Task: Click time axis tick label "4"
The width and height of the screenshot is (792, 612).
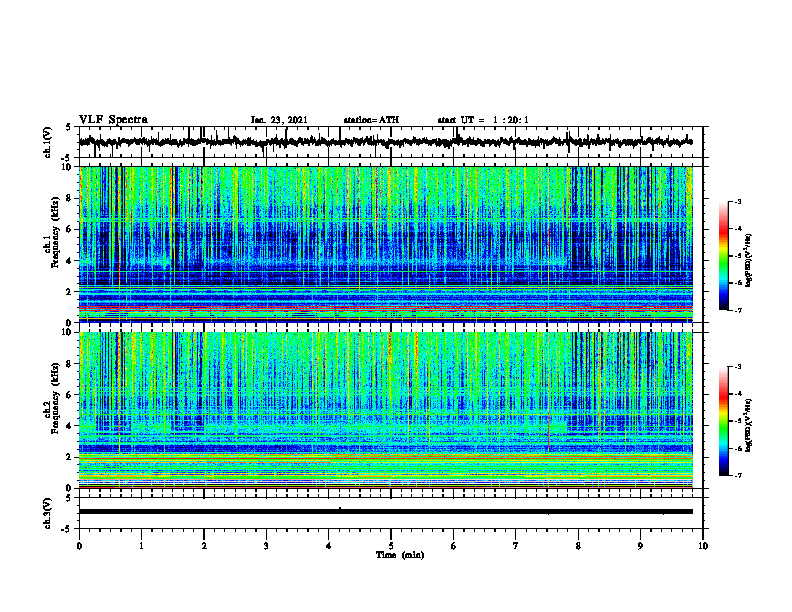Action: (329, 546)
